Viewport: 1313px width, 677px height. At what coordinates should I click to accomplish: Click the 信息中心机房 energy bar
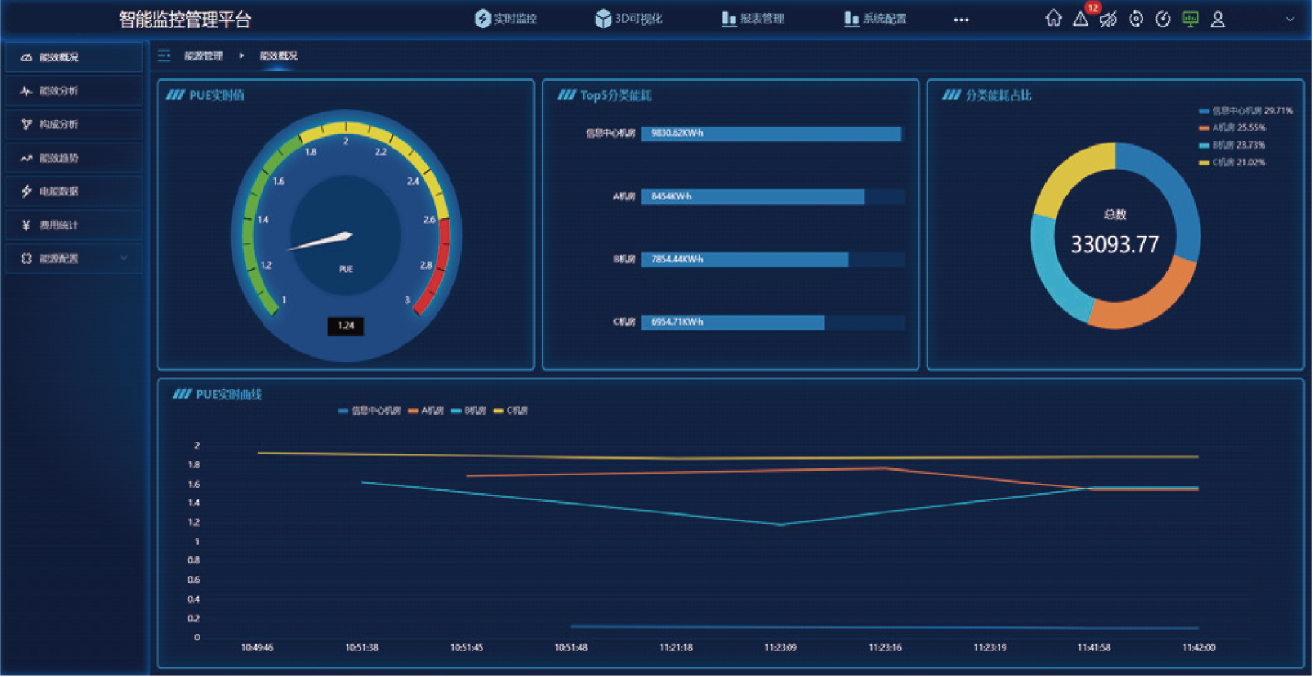(770, 134)
